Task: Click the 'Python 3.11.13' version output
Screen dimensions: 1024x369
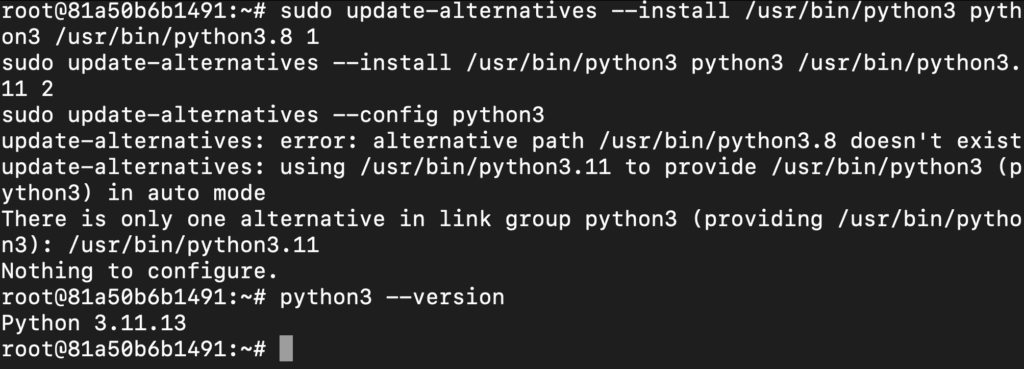Action: point(94,323)
